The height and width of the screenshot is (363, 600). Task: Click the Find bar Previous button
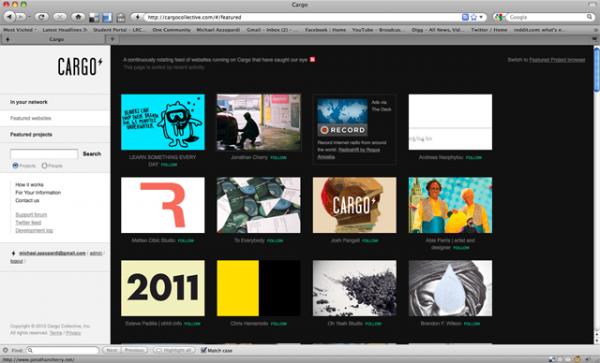tap(134, 350)
